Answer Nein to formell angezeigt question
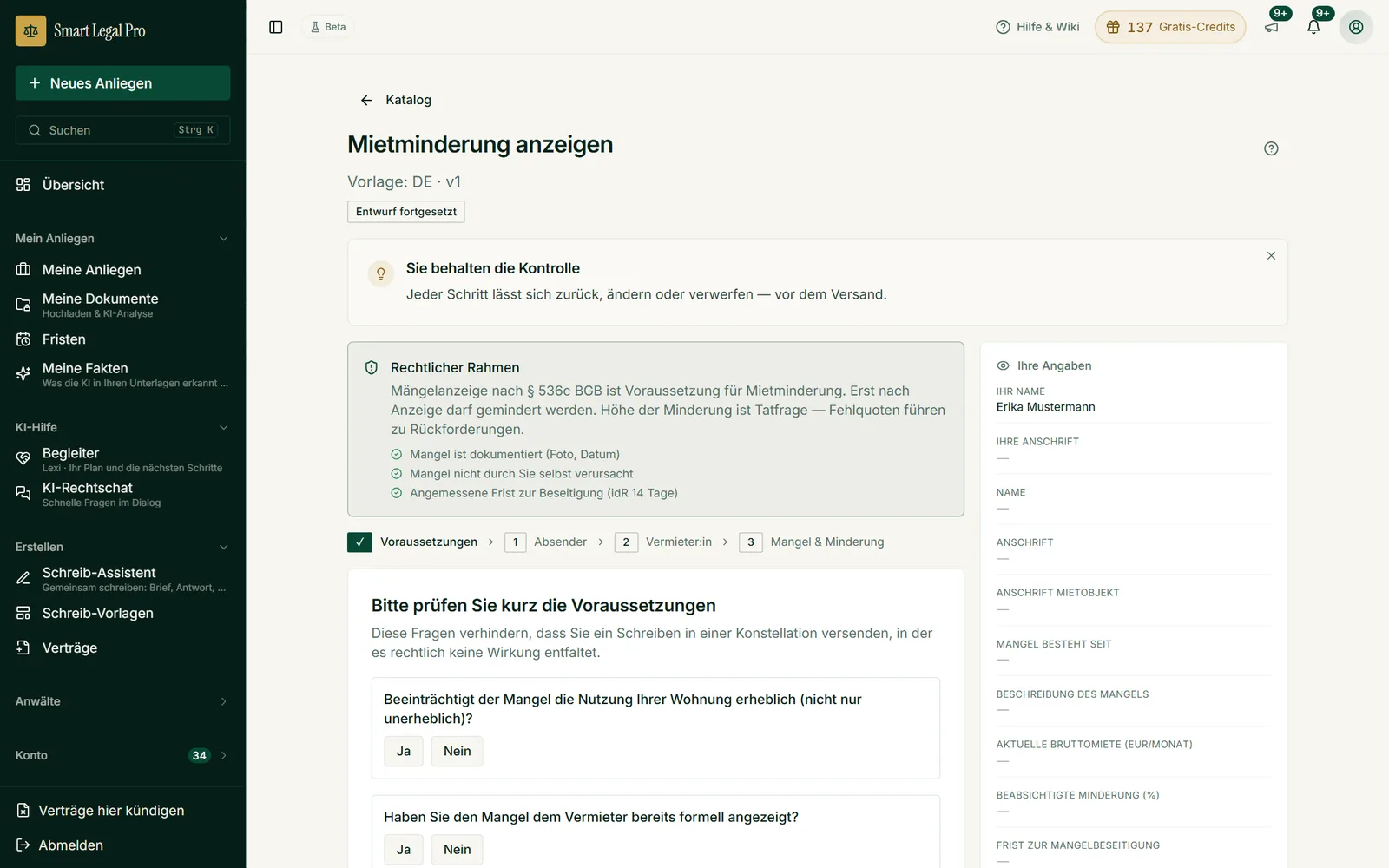Screen dimensions: 1389x868 [458, 849]
